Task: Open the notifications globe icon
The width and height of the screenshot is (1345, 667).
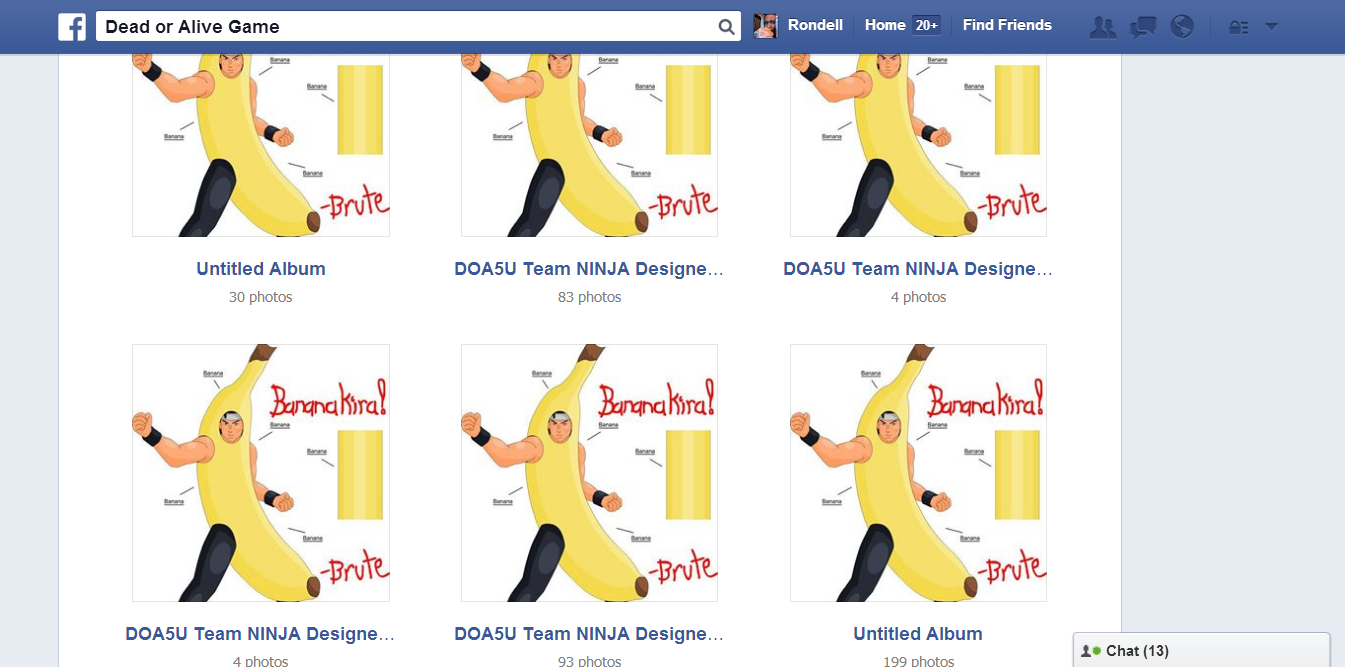Action: click(1182, 27)
